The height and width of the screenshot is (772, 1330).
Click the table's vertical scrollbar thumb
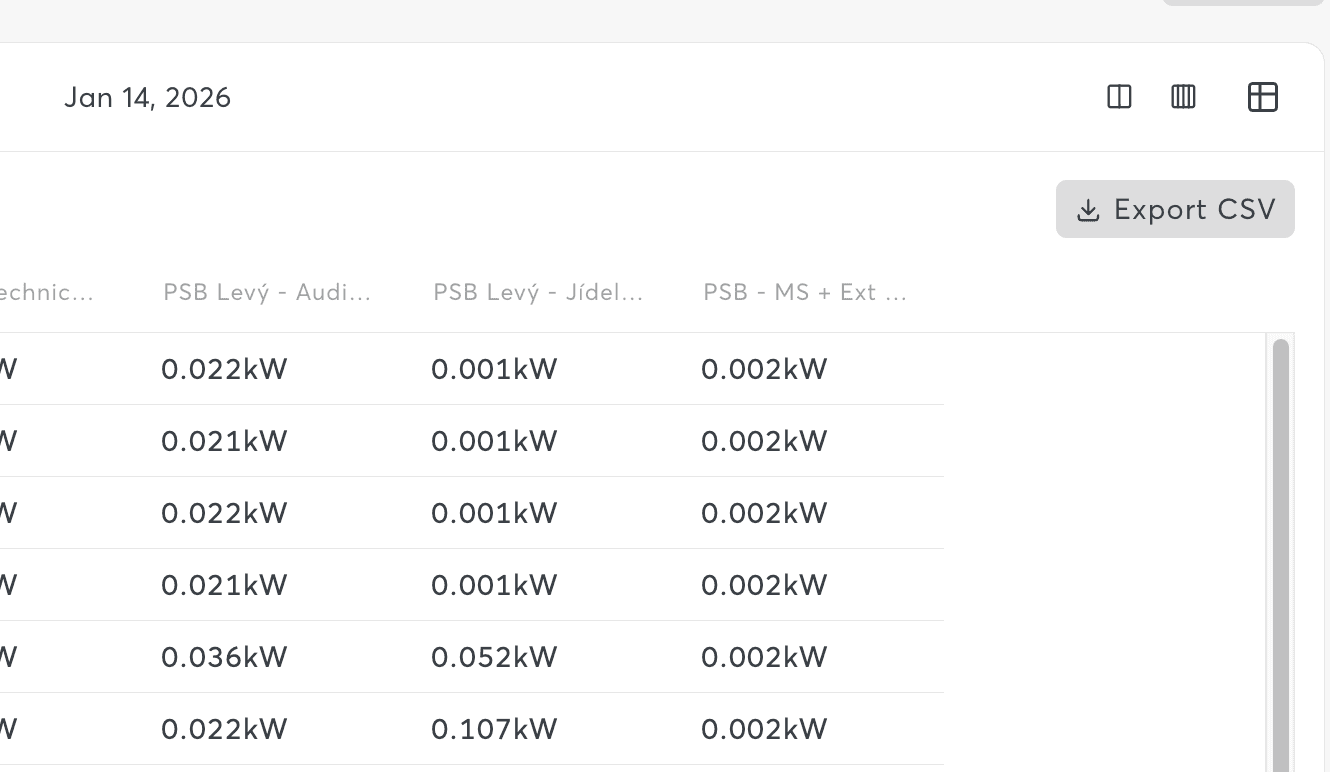1280,555
